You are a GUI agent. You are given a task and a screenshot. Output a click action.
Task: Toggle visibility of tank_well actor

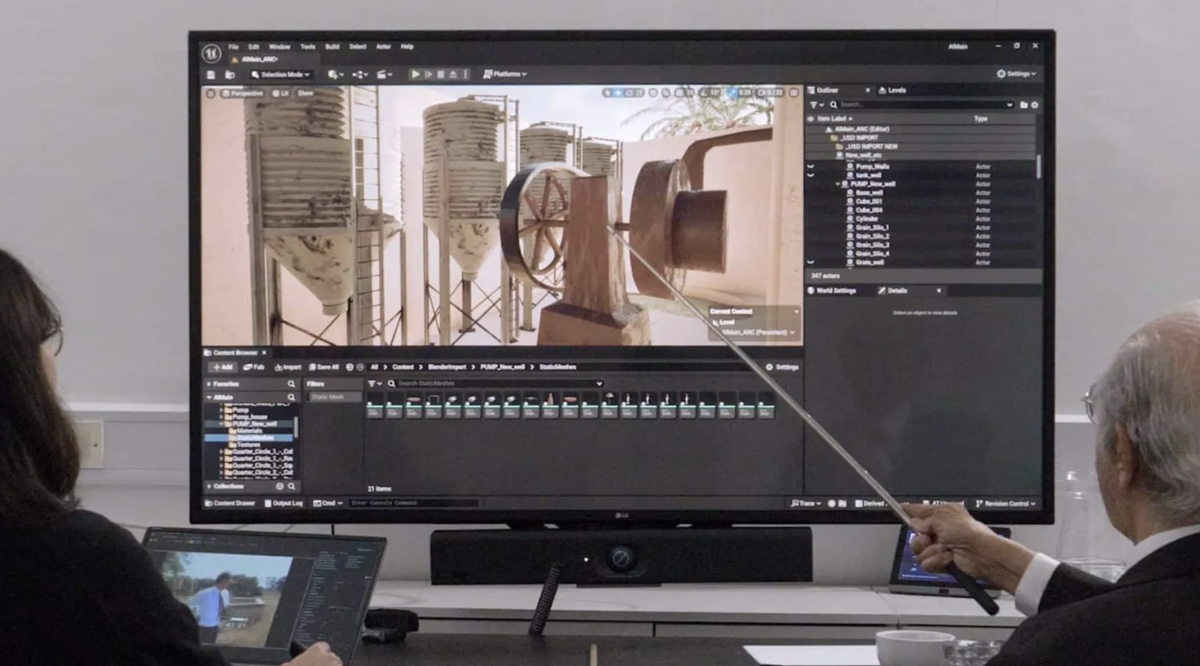click(x=811, y=175)
